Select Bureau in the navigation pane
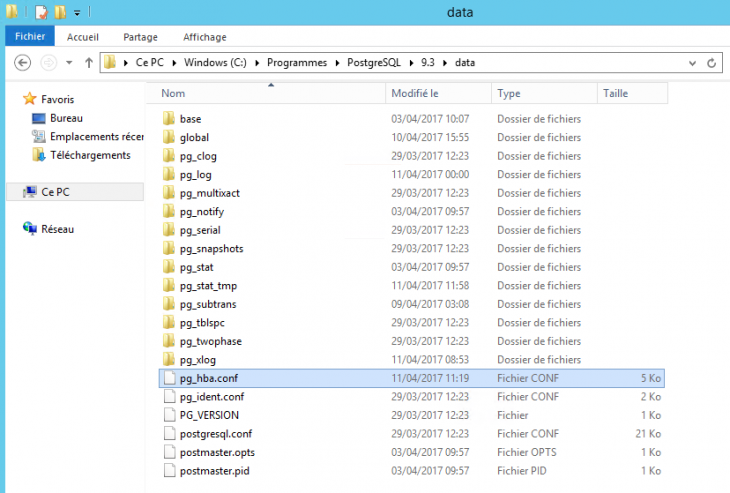 (x=66, y=118)
